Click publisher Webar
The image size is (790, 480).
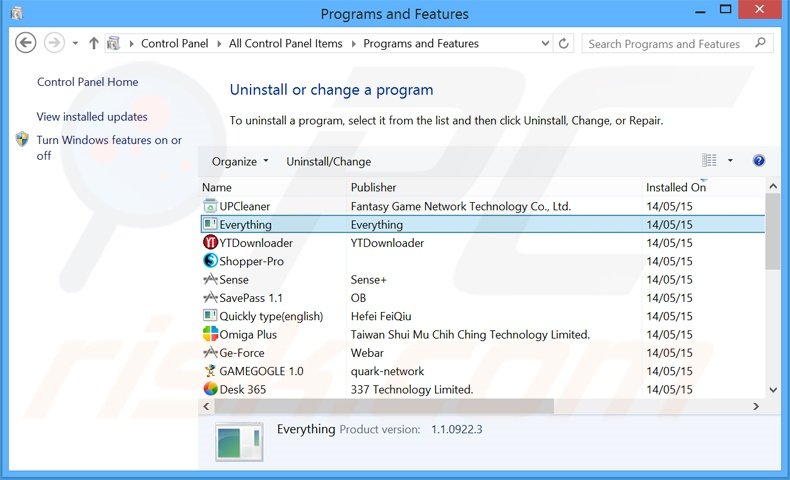coord(367,353)
